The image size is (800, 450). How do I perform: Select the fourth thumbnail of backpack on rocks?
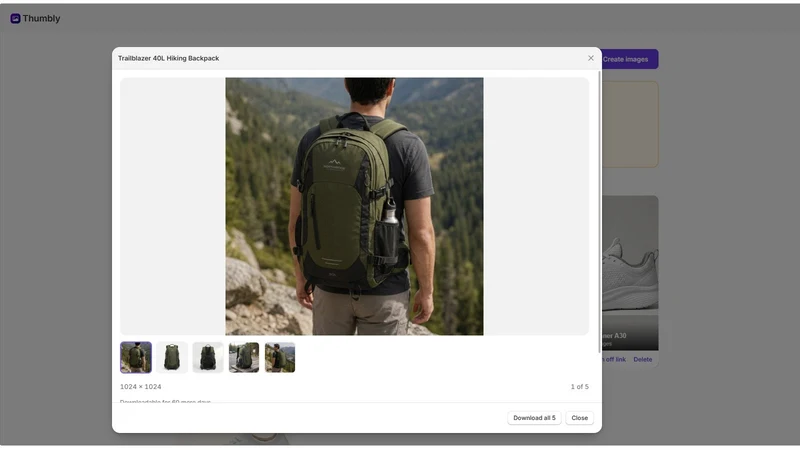click(244, 358)
